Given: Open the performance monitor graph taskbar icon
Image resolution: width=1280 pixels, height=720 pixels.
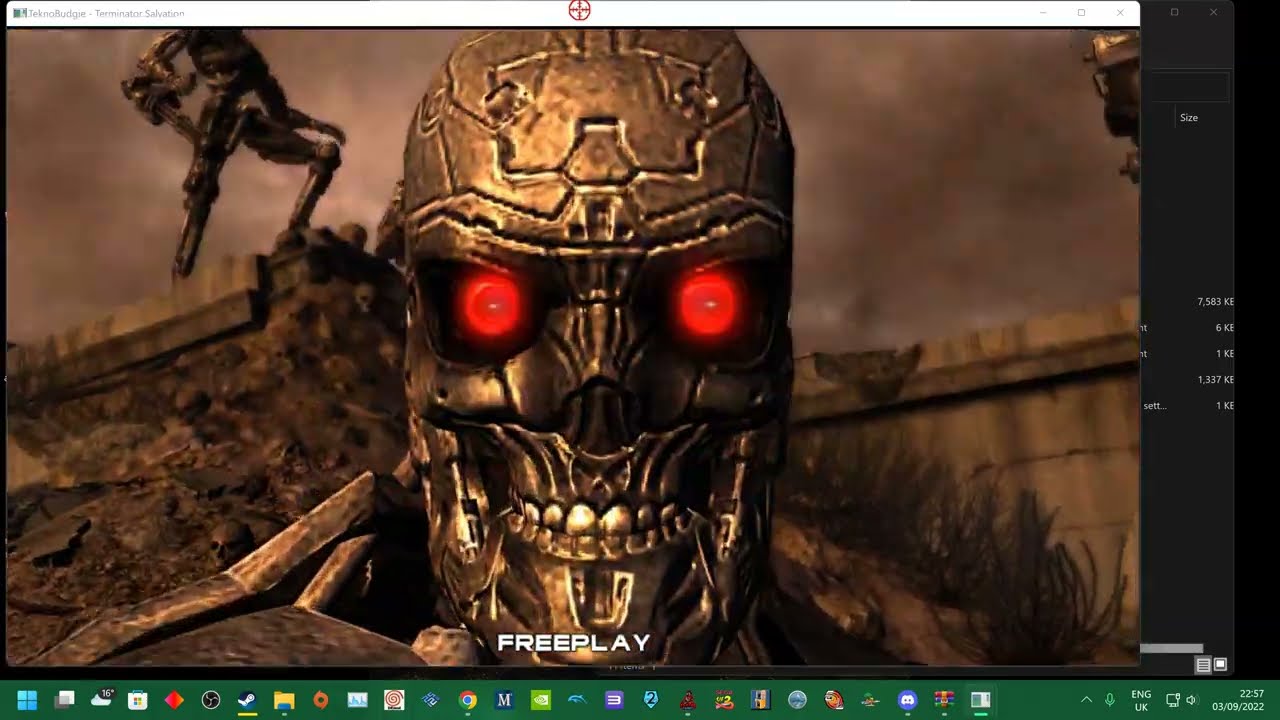Looking at the screenshot, I should [357, 700].
